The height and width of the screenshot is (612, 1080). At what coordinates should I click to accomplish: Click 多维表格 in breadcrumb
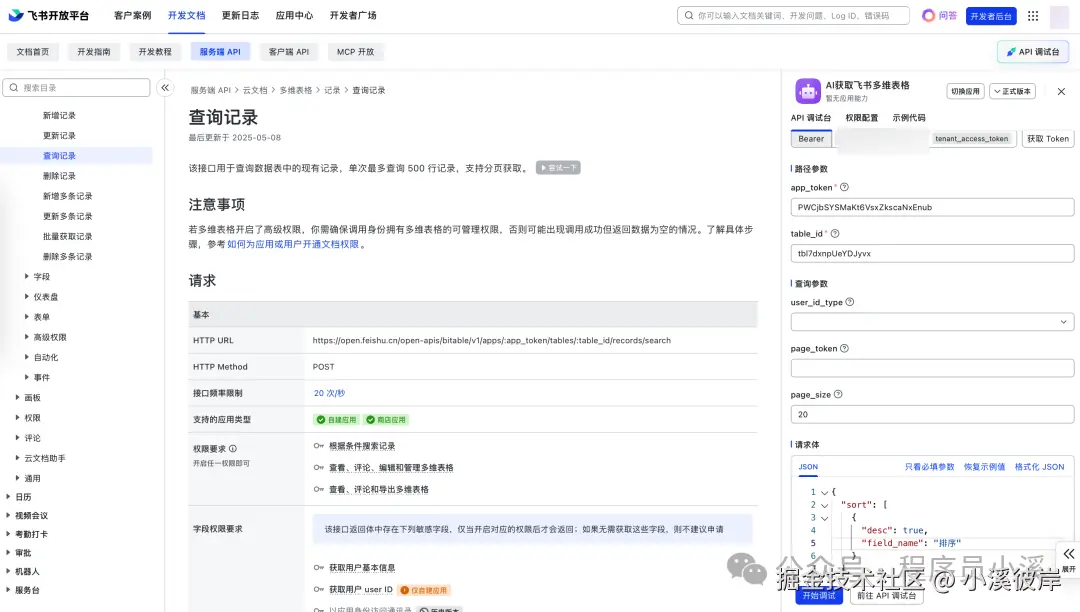coord(295,90)
